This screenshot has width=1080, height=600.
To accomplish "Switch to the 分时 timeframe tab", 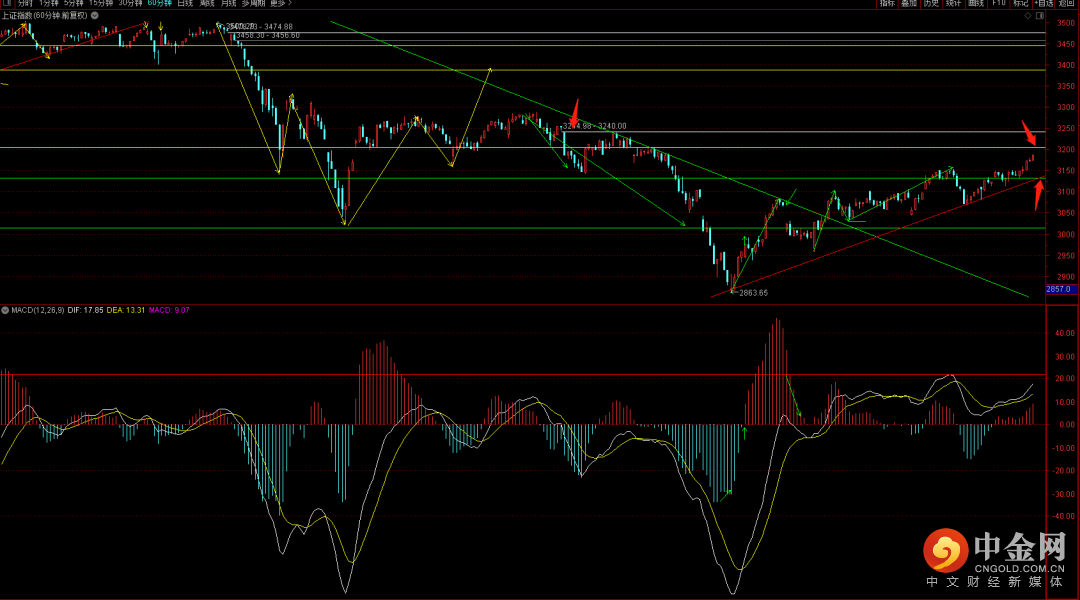I will tap(25, 4).
